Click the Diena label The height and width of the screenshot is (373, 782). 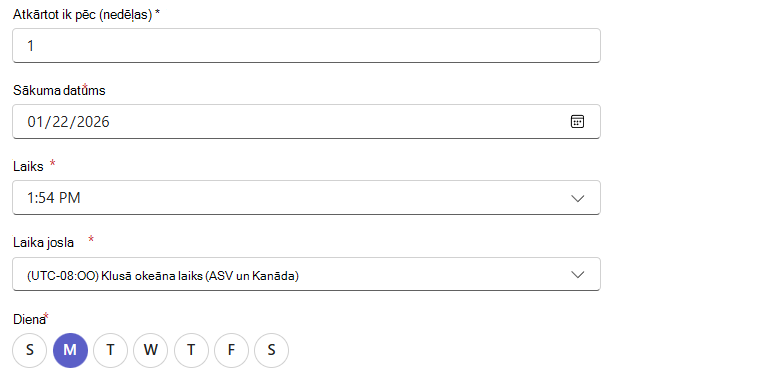pos(29,320)
